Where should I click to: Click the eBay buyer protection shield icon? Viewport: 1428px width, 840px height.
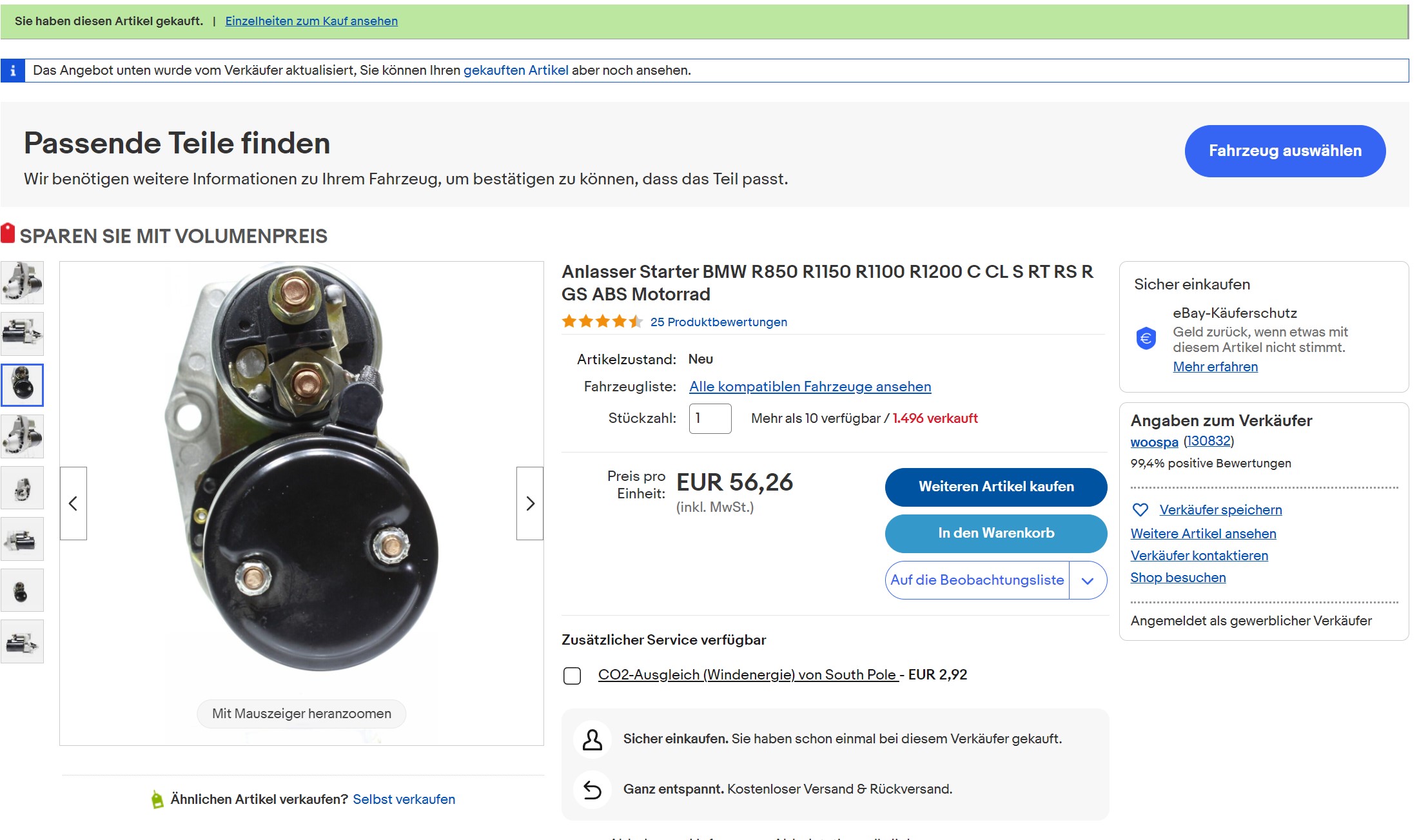(x=1146, y=338)
